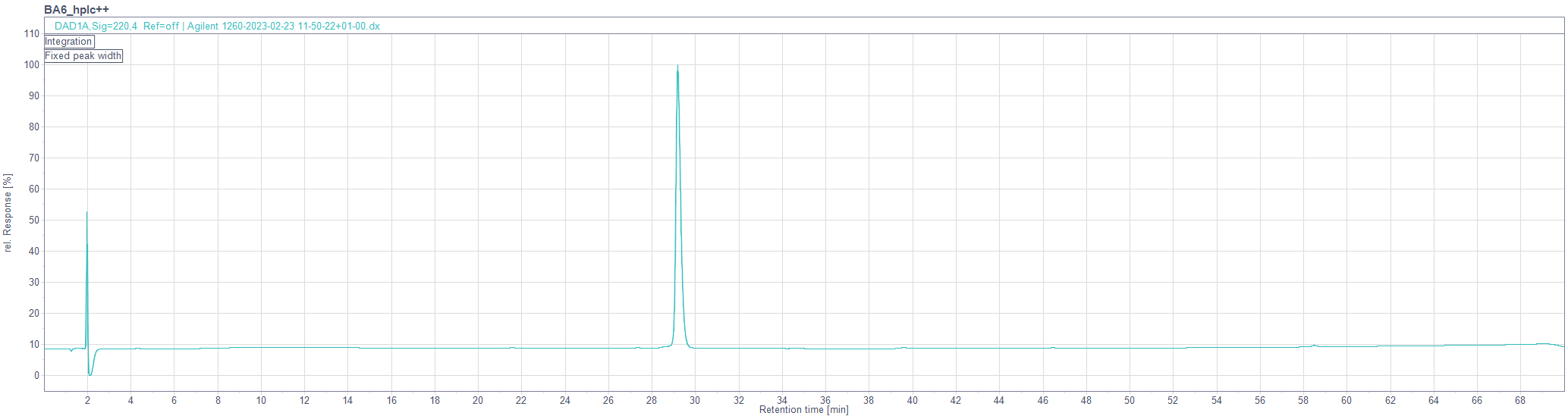Click the apex of the 29 min main peak

coord(677,67)
